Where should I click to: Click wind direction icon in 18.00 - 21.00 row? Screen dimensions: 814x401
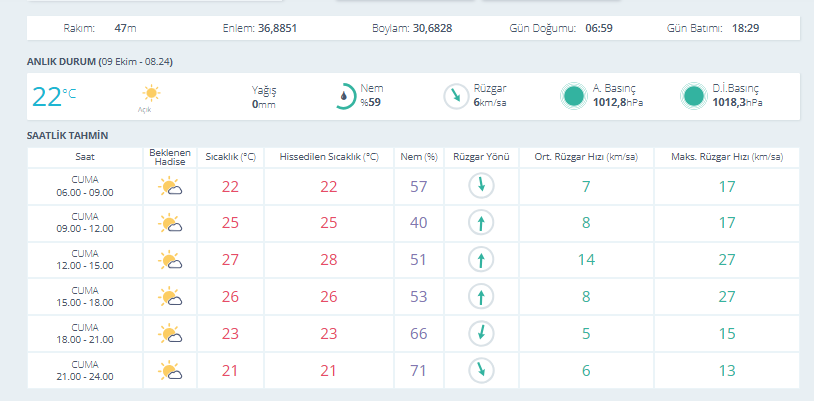coord(481,333)
